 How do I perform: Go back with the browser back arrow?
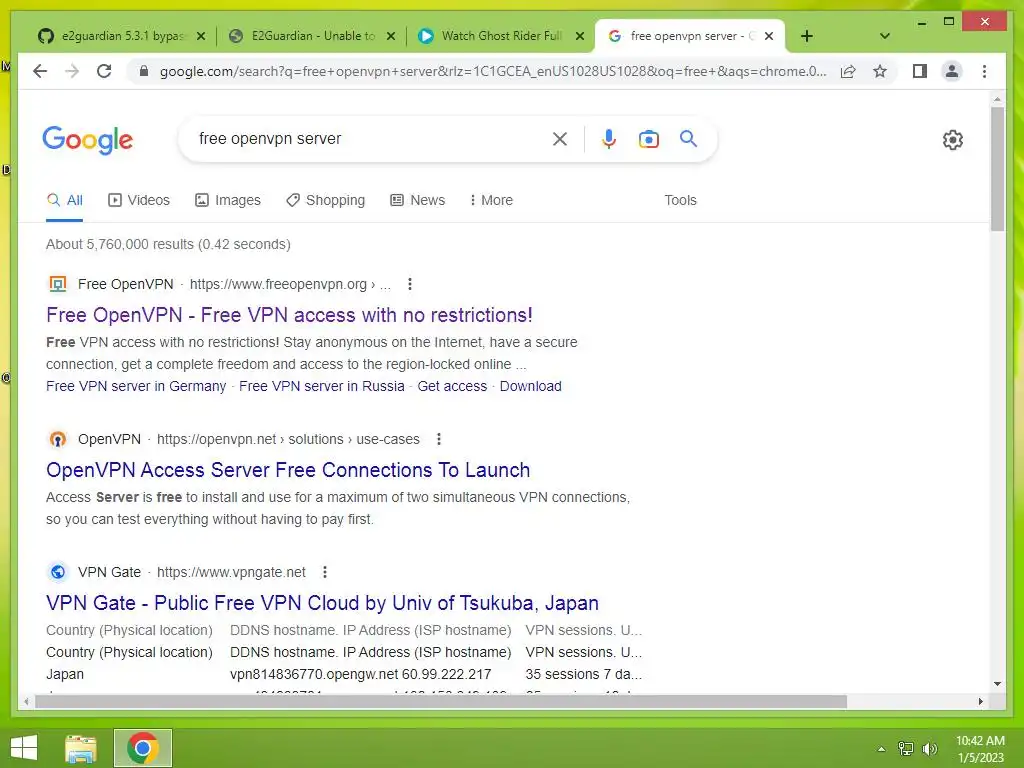click(40, 71)
